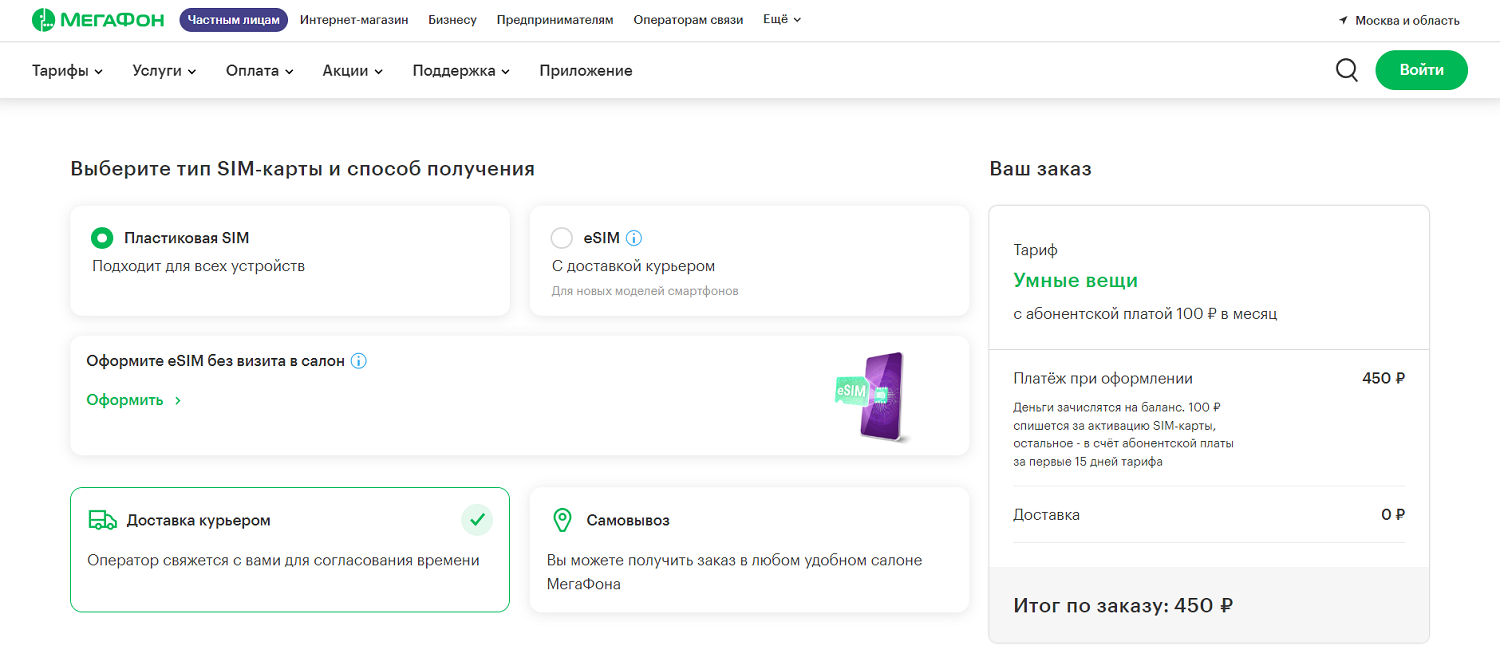
Task: Click the Платёж при оформлении label
Action: click(x=1103, y=378)
